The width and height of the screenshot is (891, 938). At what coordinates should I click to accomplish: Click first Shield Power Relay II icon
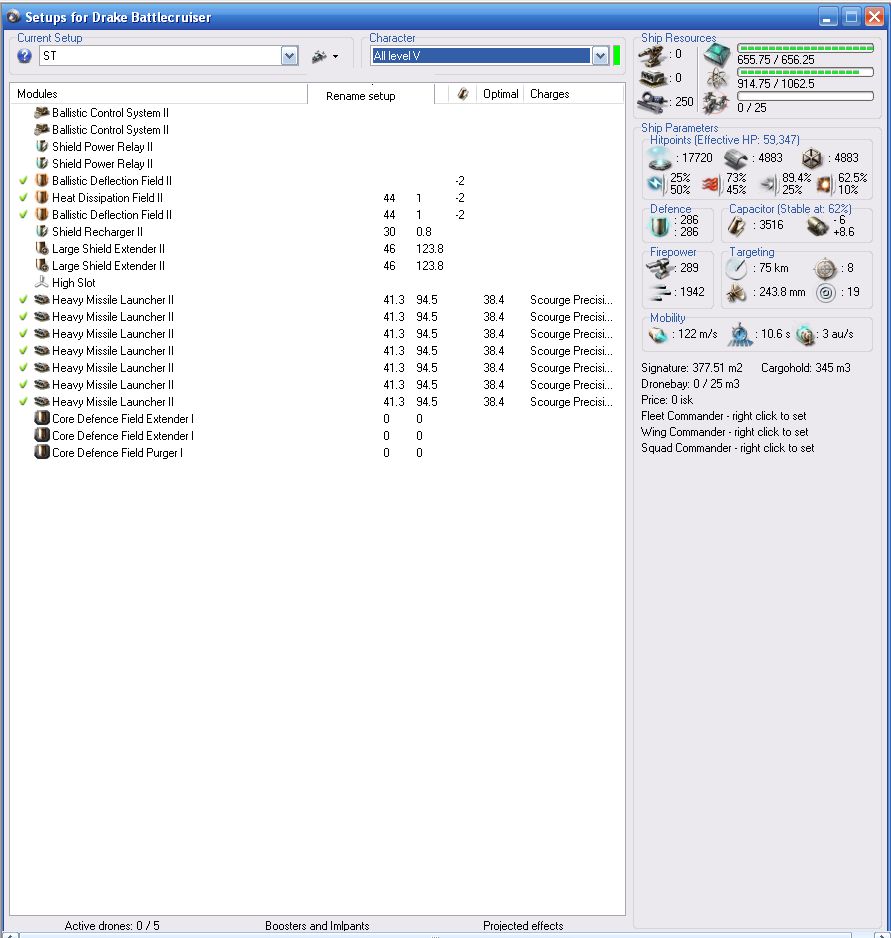42,147
